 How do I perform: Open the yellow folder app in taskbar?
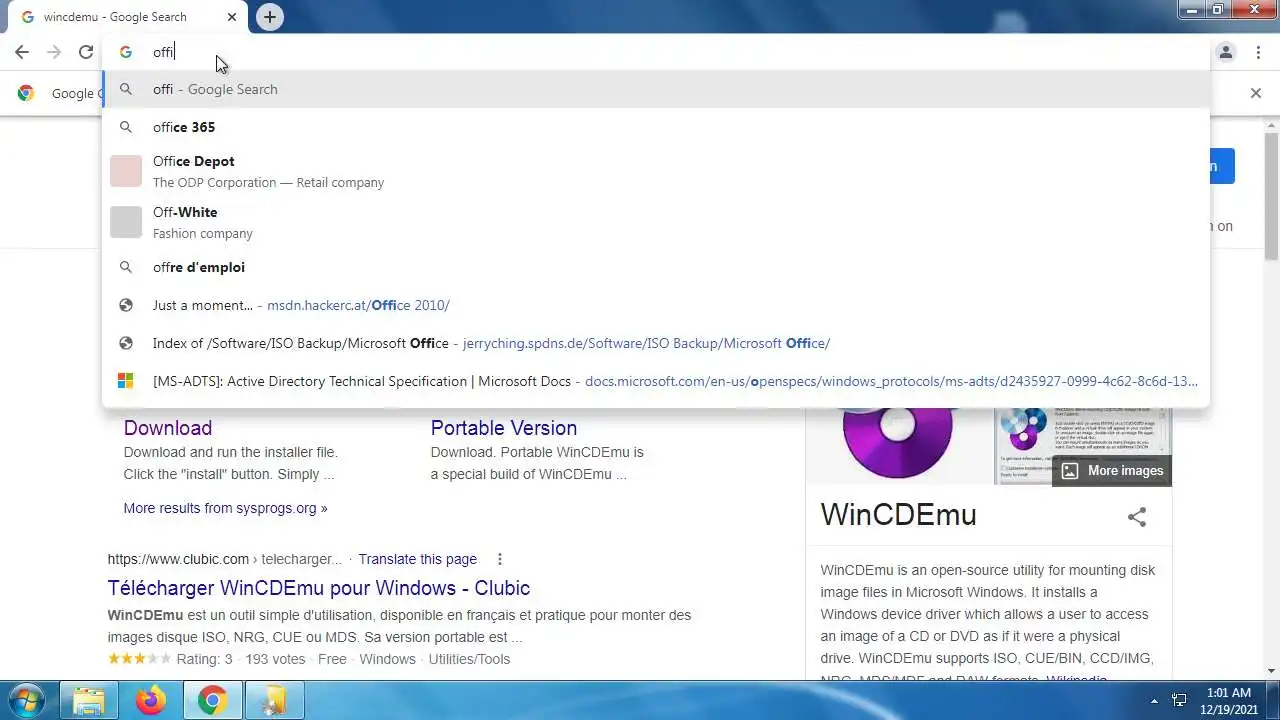tap(273, 701)
